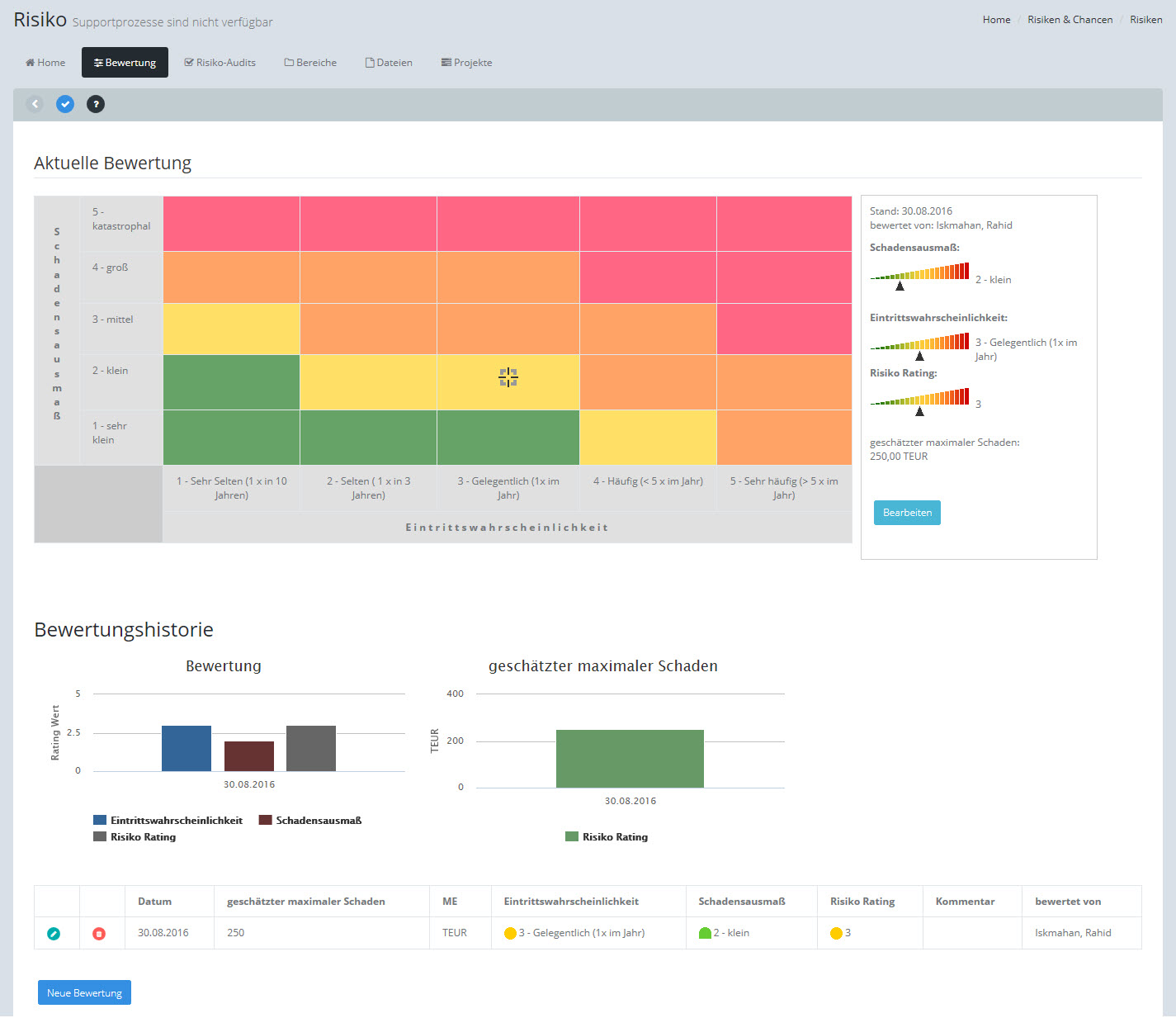Toggle grey Risiko Rating legend in Bewertung chart
Image resolution: width=1176 pixels, height=1018 pixels.
coord(135,837)
